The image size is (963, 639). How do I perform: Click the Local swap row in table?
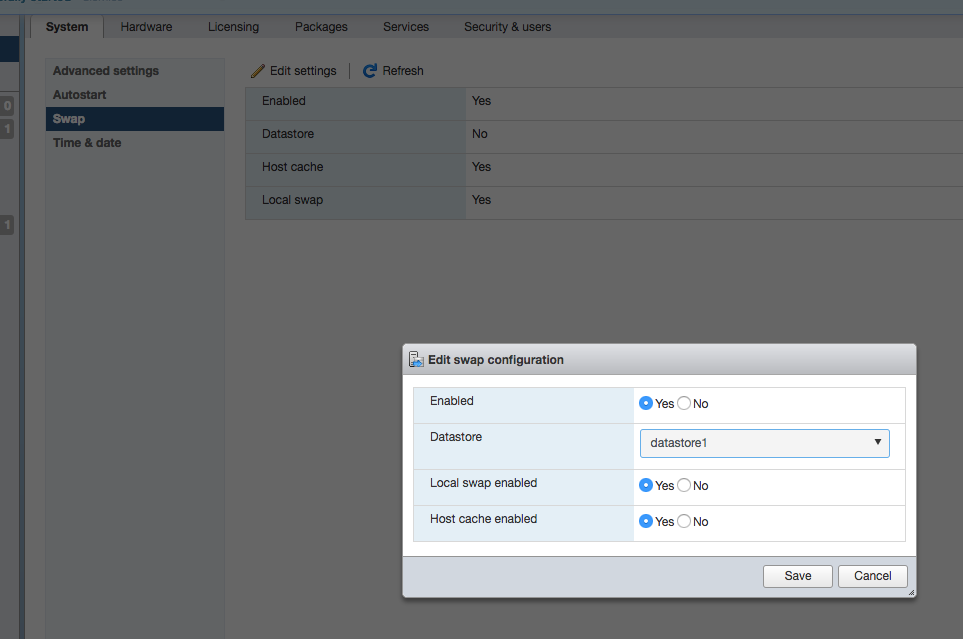point(604,203)
